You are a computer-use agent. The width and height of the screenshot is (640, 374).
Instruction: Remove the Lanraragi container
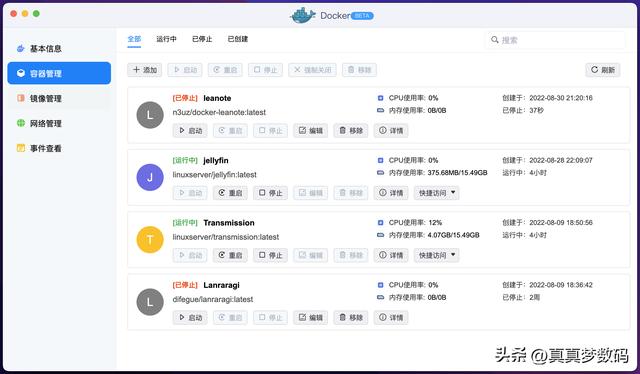click(x=351, y=317)
